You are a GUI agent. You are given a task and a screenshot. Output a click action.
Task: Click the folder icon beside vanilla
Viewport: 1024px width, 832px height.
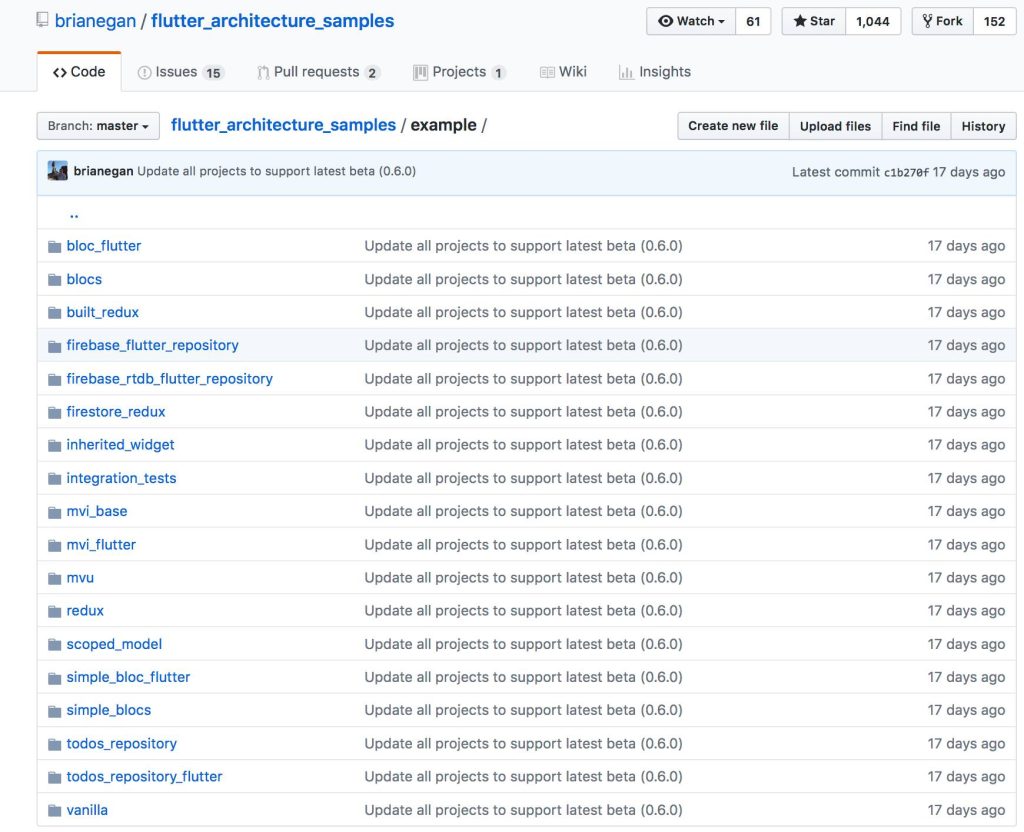(55, 811)
